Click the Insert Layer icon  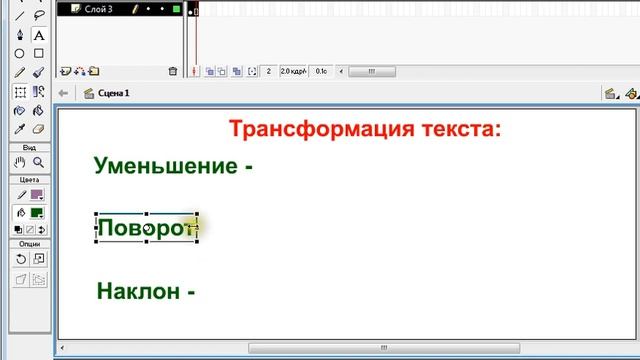(65, 71)
